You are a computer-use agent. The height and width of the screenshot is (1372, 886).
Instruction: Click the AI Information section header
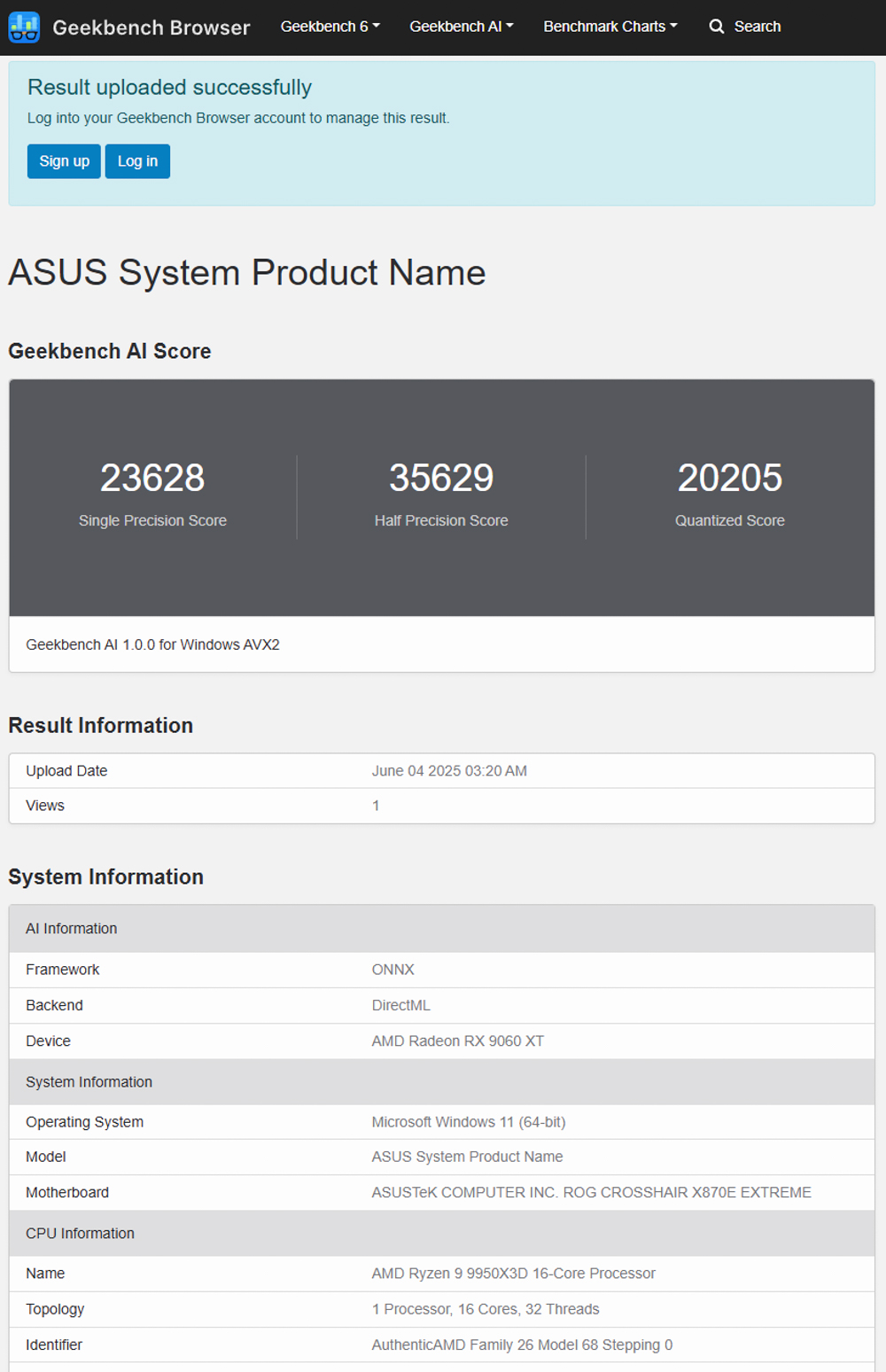pos(442,929)
